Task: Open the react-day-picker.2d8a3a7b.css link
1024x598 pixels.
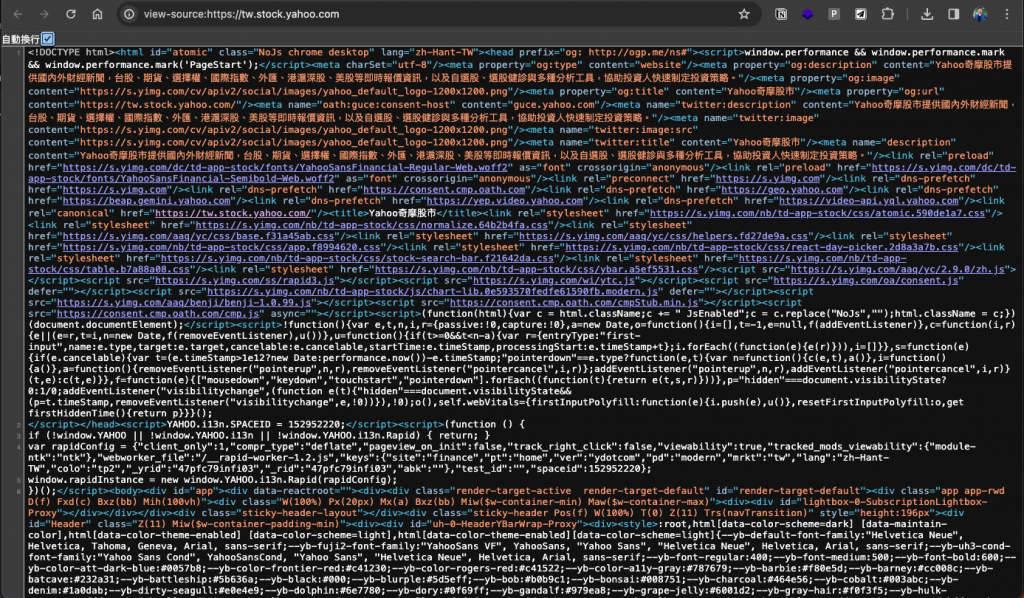Action: click(x=761, y=247)
